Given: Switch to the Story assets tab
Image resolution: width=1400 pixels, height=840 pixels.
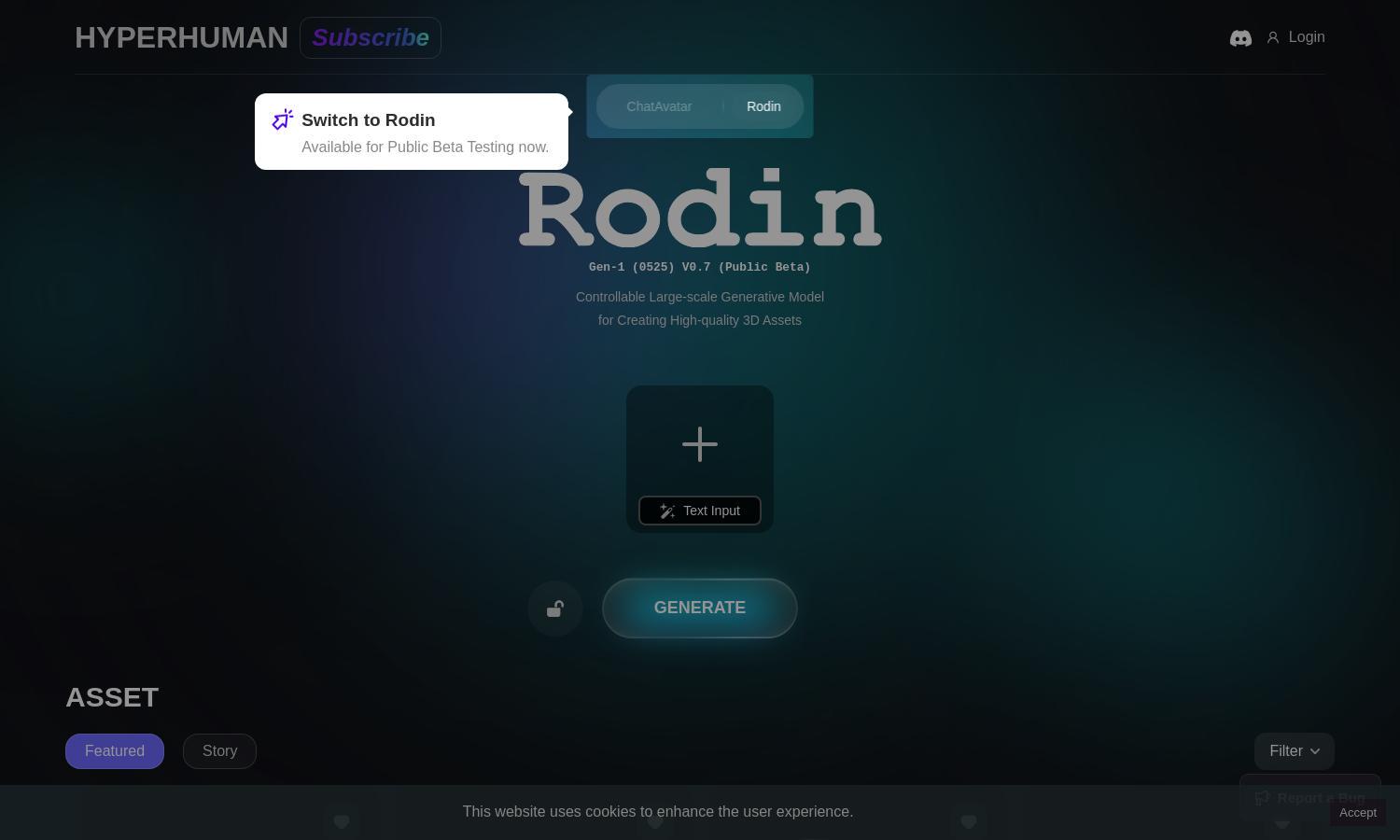Looking at the screenshot, I should pyautogui.click(x=219, y=751).
